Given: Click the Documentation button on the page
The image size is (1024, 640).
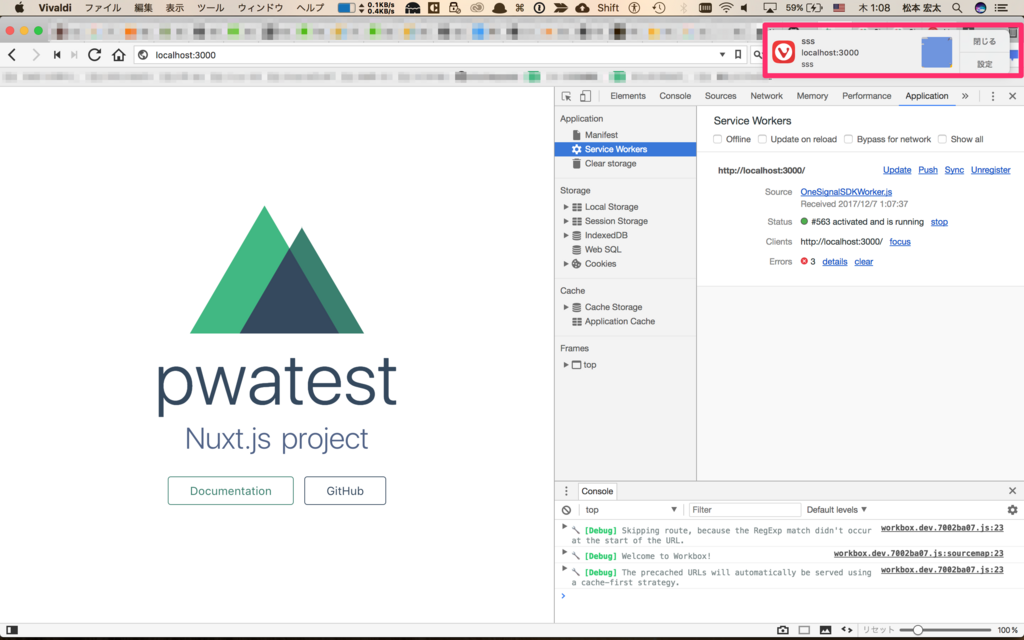Looking at the screenshot, I should pos(231,490).
